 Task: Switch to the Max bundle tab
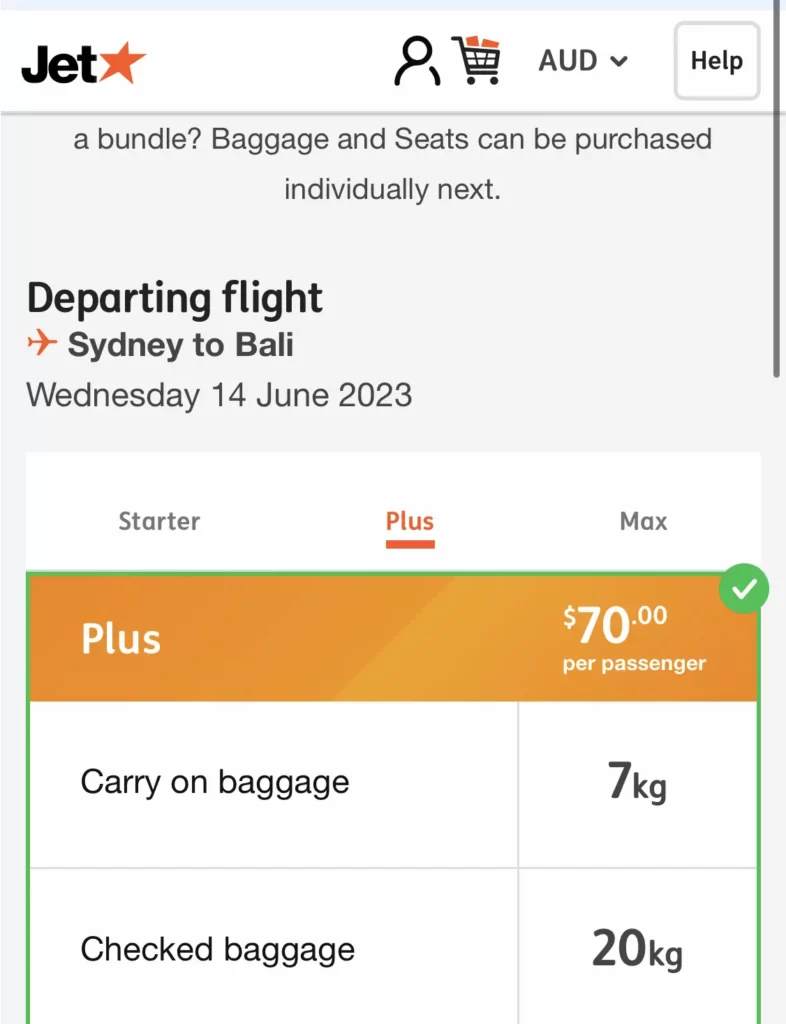click(x=643, y=521)
